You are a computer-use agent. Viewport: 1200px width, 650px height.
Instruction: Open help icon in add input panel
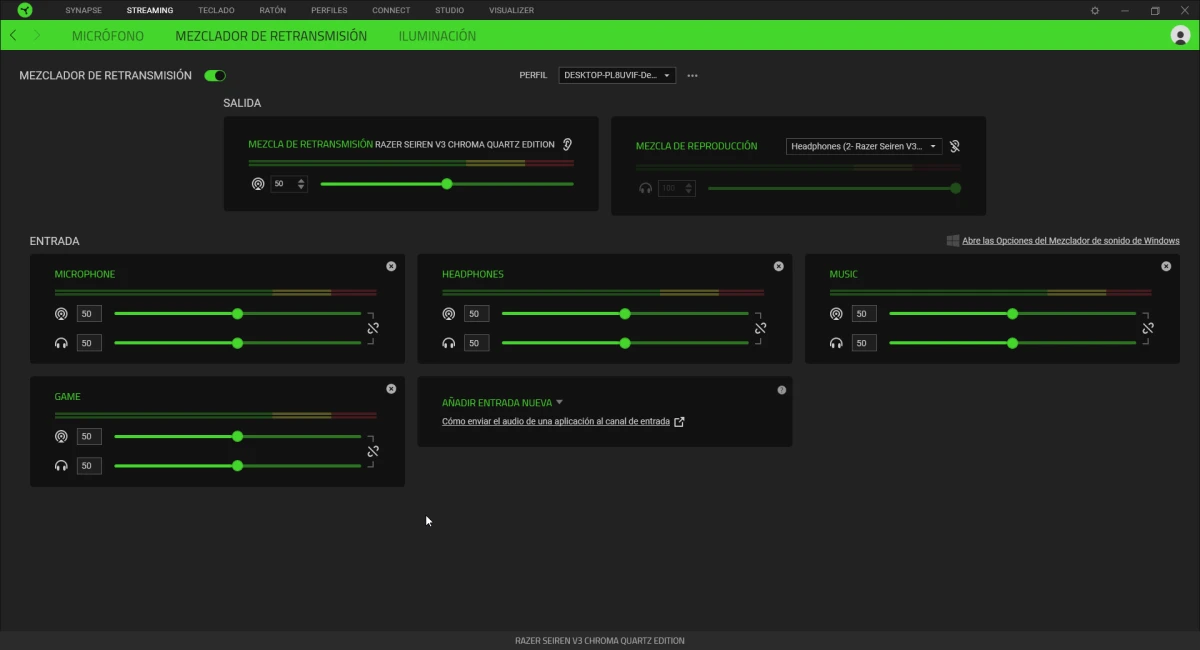point(782,390)
